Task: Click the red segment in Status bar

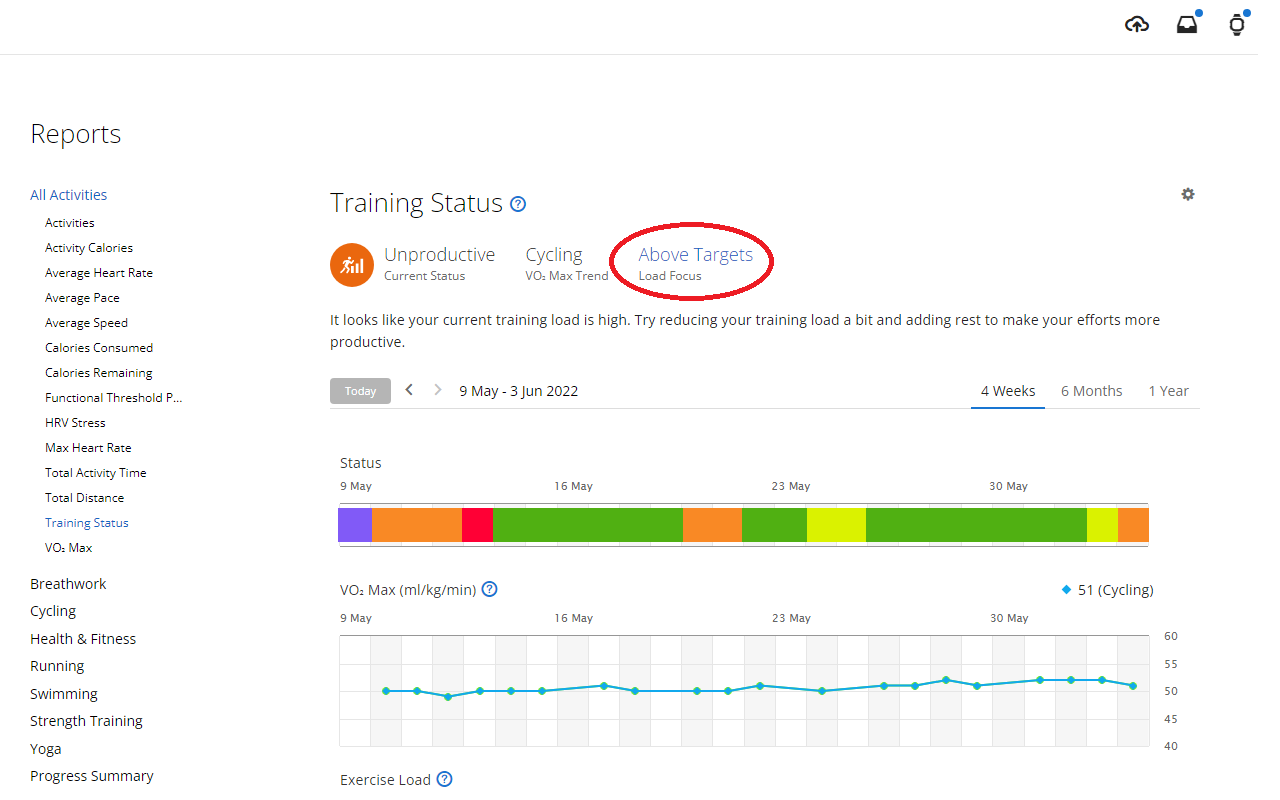Action: click(x=477, y=525)
